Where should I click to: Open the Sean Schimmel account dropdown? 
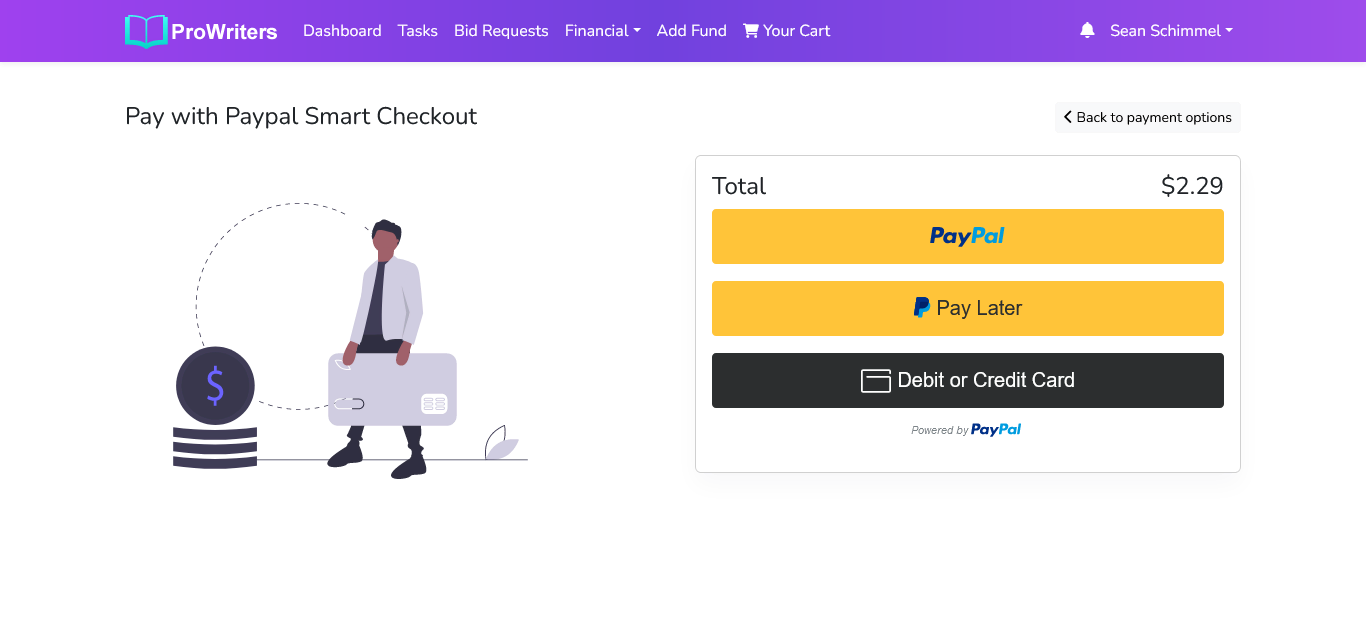(1170, 31)
